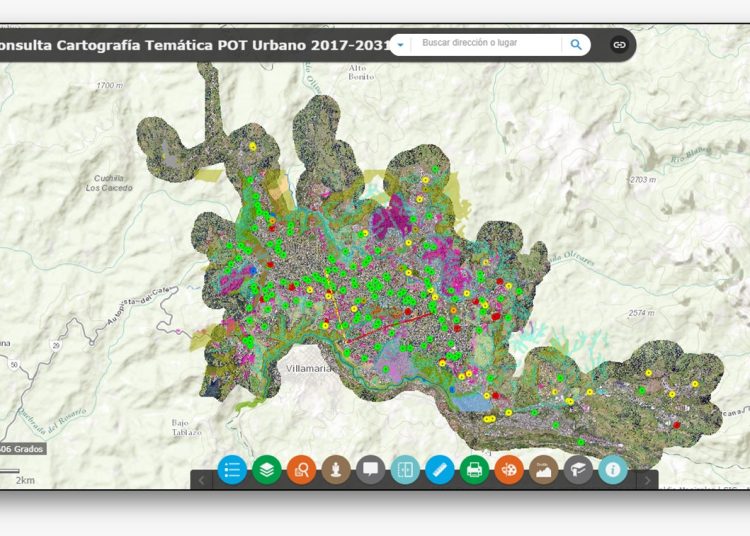The height and width of the screenshot is (536, 750).
Task: Show more widgets with right arrow
Action: pyautogui.click(x=647, y=480)
